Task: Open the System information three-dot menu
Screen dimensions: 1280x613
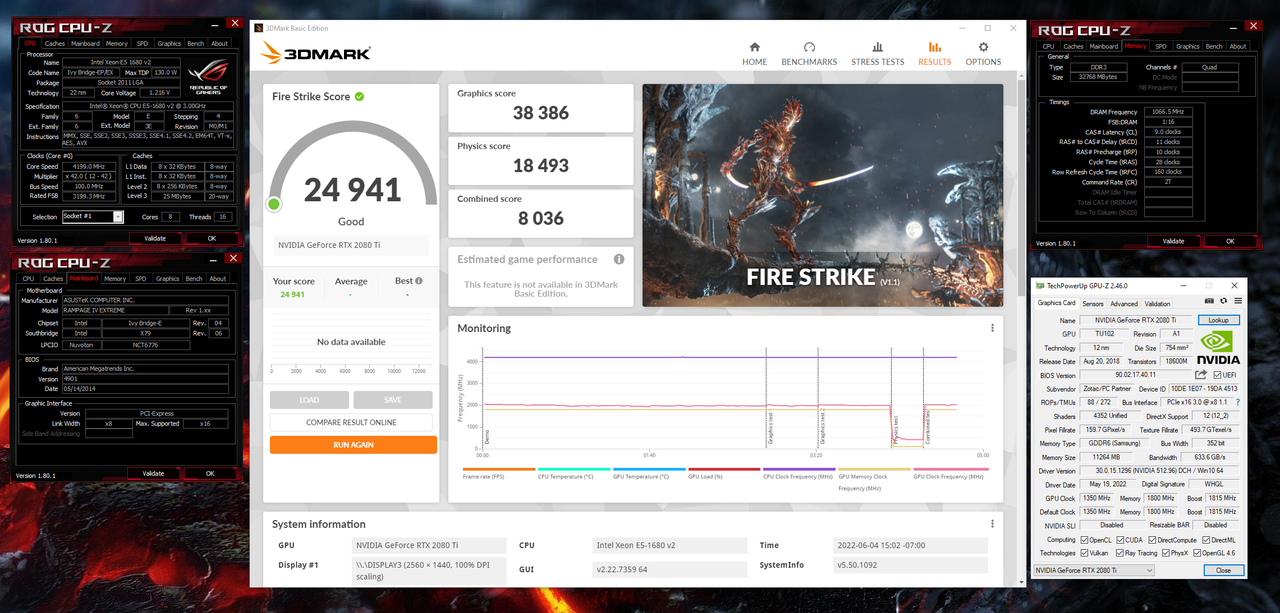Action: click(x=992, y=523)
